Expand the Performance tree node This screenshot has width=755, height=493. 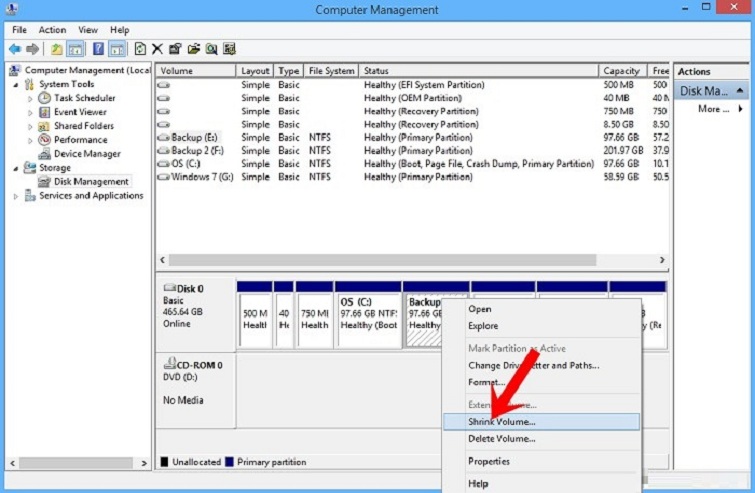pyautogui.click(x=31, y=141)
